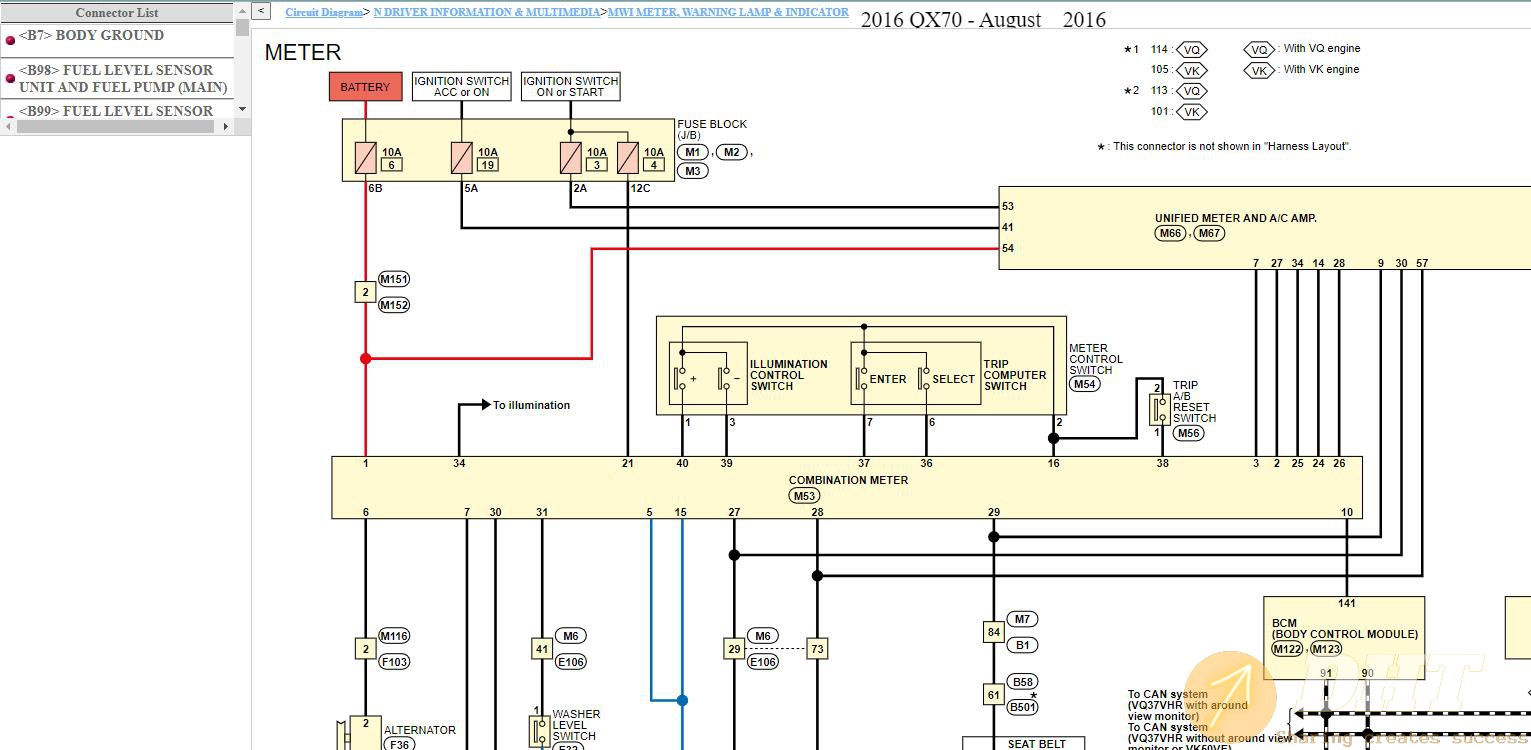Click junction connector pin 41 box
The width and height of the screenshot is (1531, 750).
click(x=541, y=649)
